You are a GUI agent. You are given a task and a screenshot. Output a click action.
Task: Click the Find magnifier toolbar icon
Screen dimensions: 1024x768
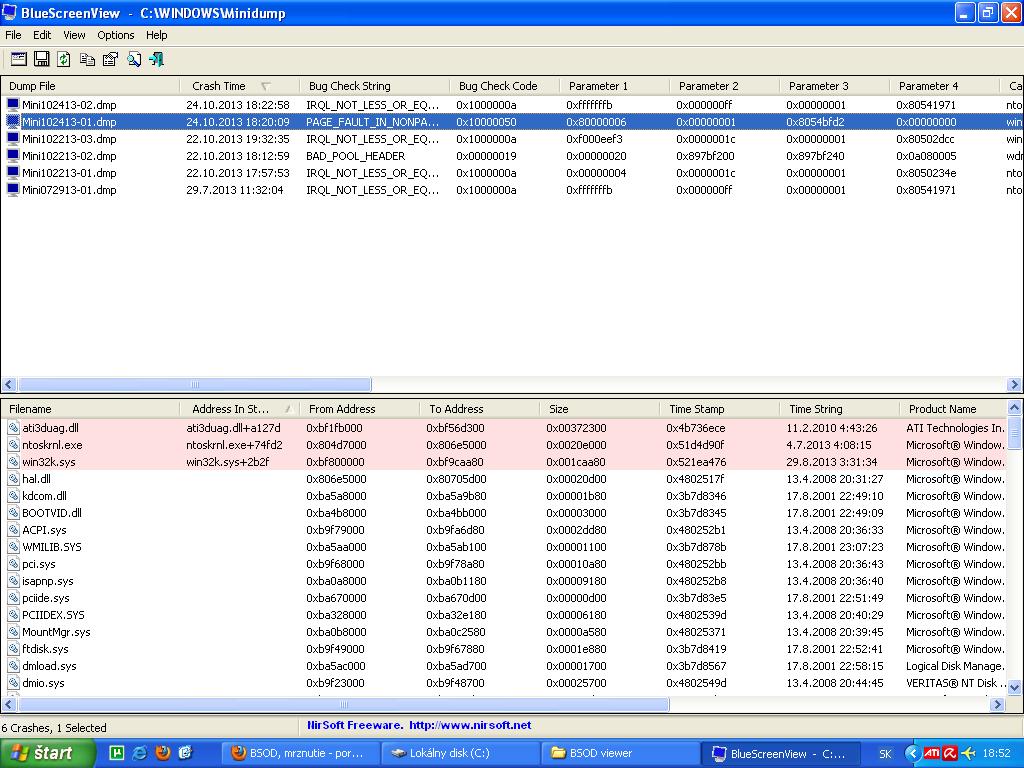134,60
